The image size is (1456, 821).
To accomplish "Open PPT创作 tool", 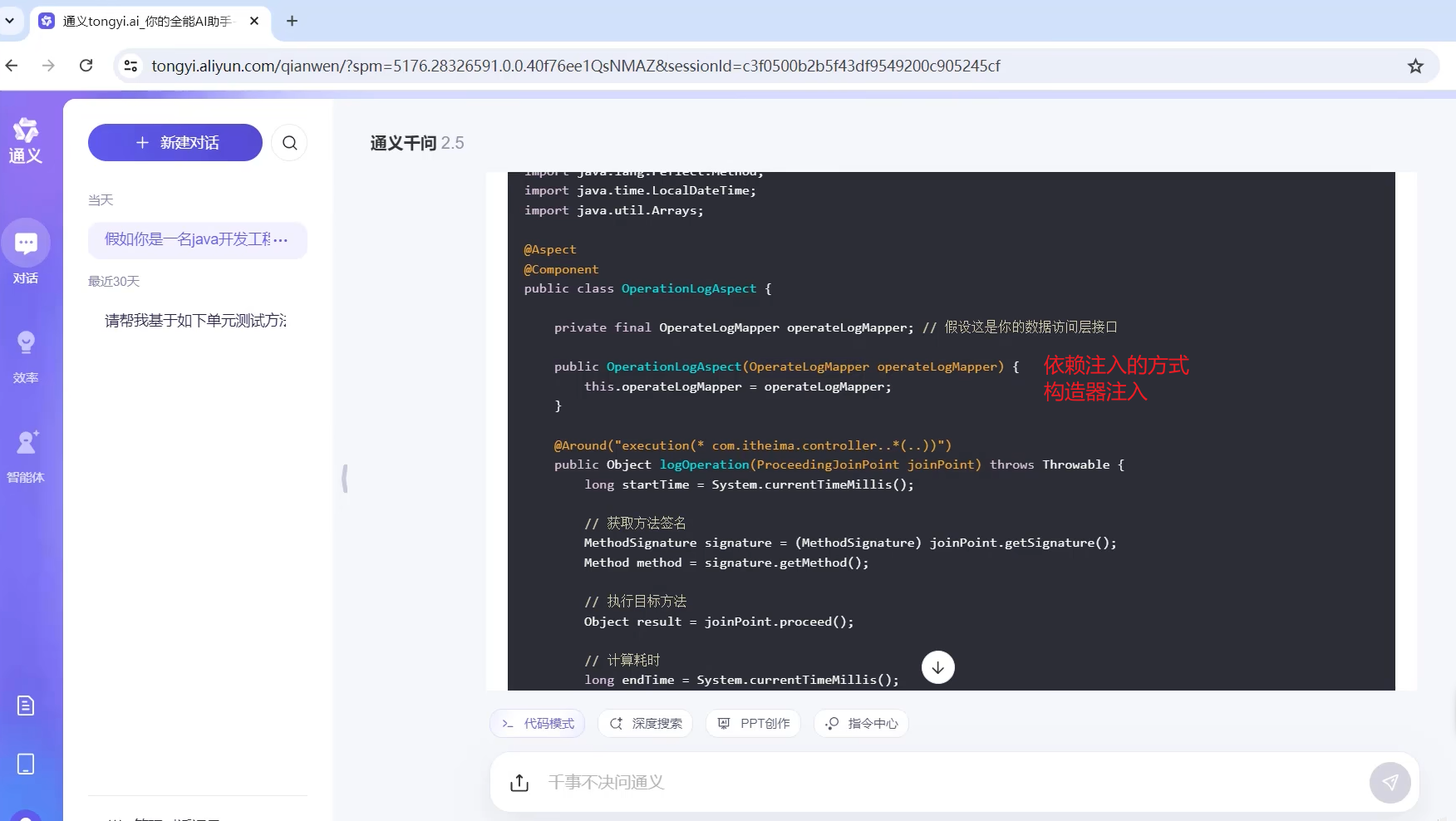I will pos(753,724).
